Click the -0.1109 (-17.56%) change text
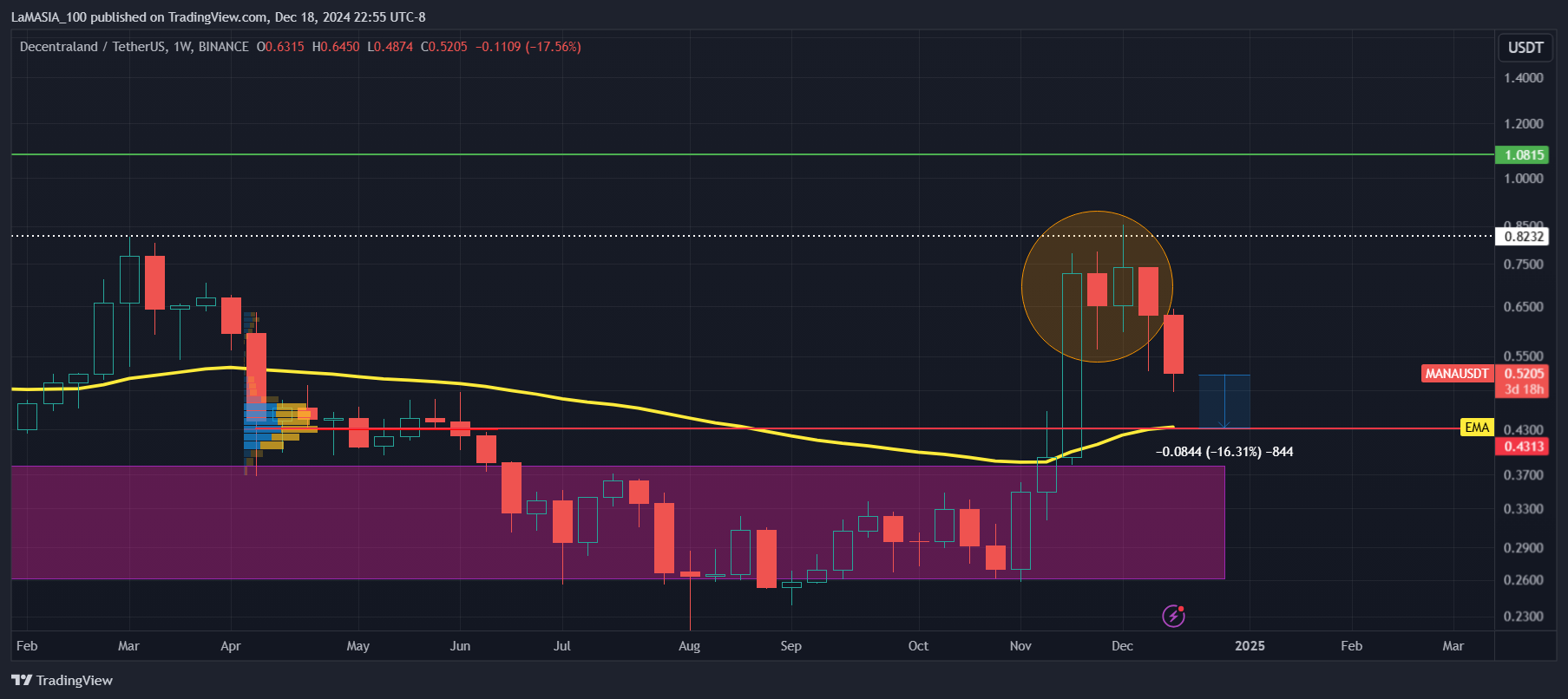1568x699 pixels. click(x=528, y=47)
